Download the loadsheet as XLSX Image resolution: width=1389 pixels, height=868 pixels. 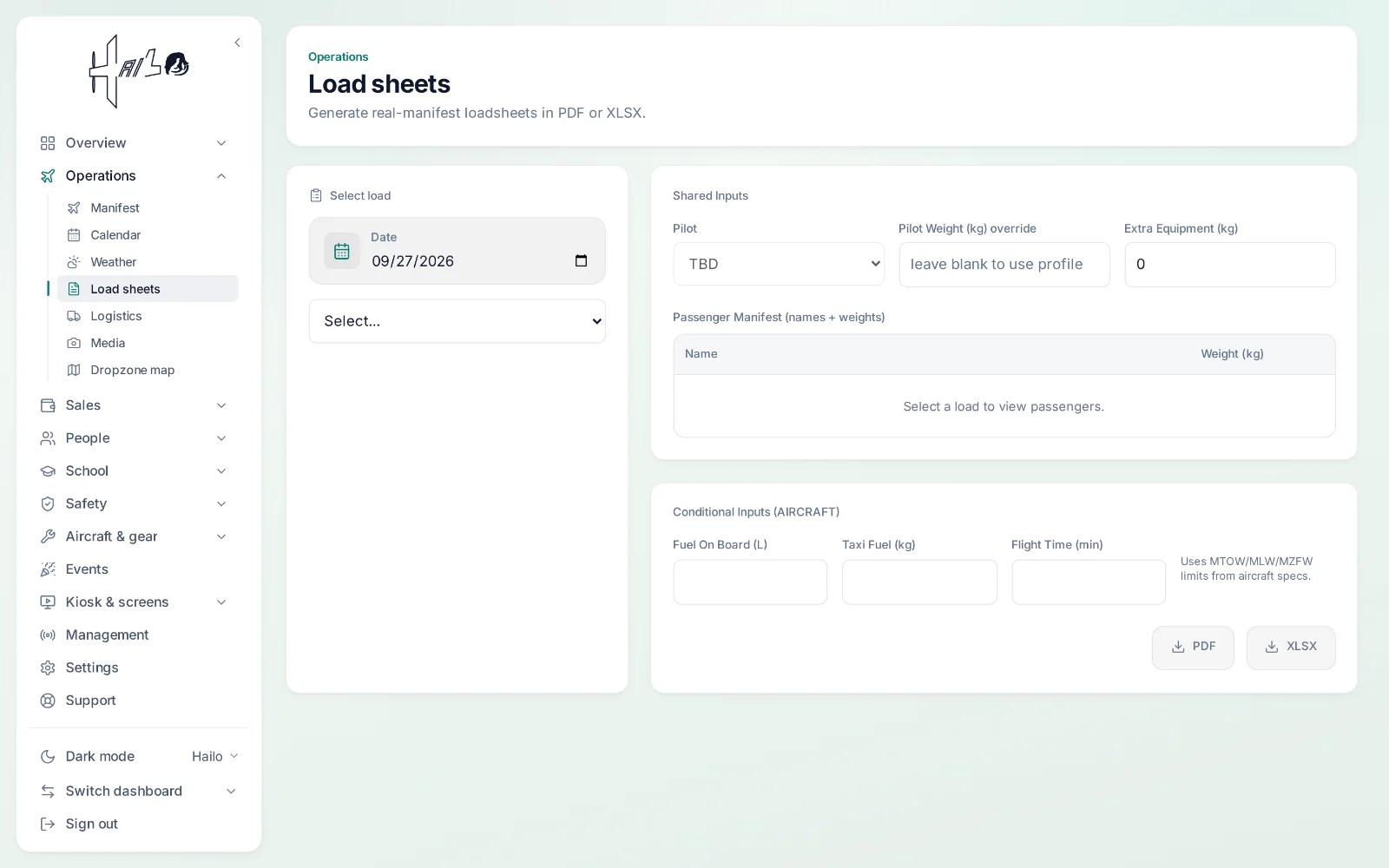click(1291, 648)
